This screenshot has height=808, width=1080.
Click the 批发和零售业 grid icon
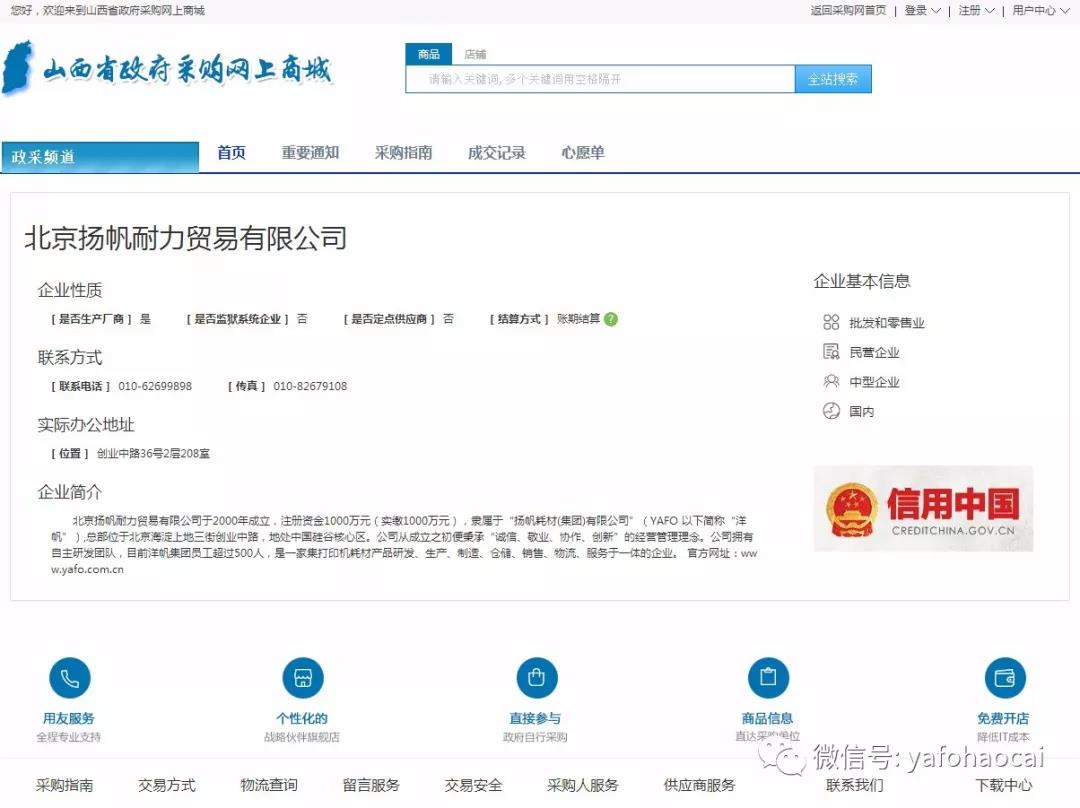(831, 322)
